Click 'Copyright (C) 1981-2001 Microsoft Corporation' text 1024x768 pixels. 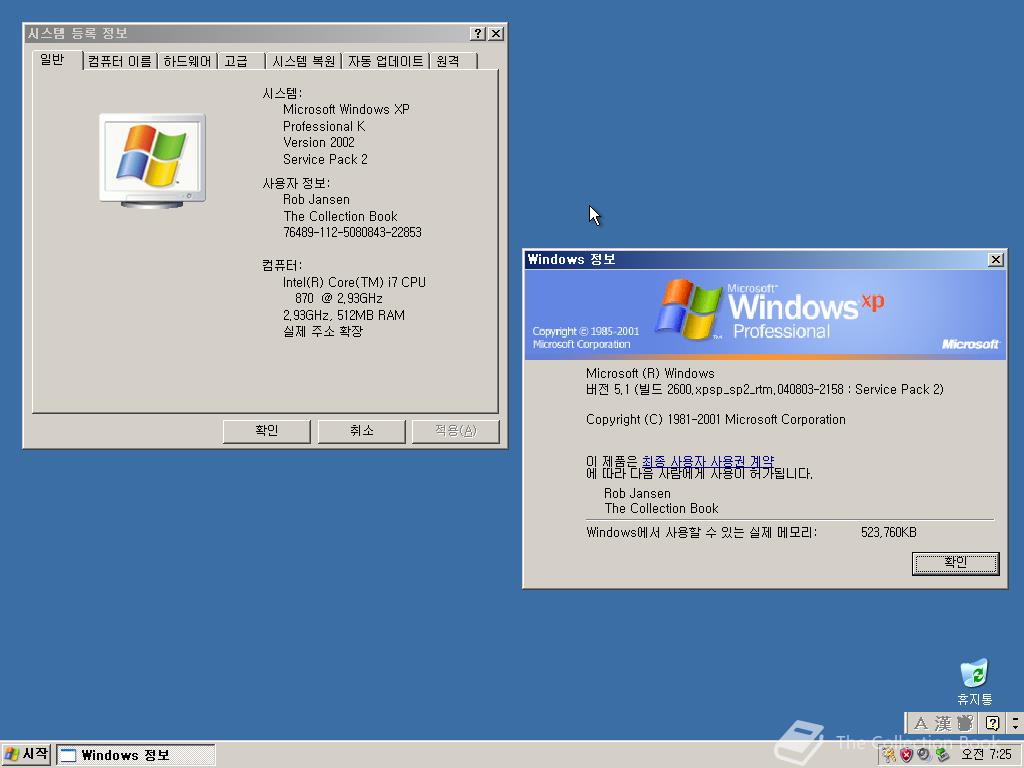[x=716, y=419]
